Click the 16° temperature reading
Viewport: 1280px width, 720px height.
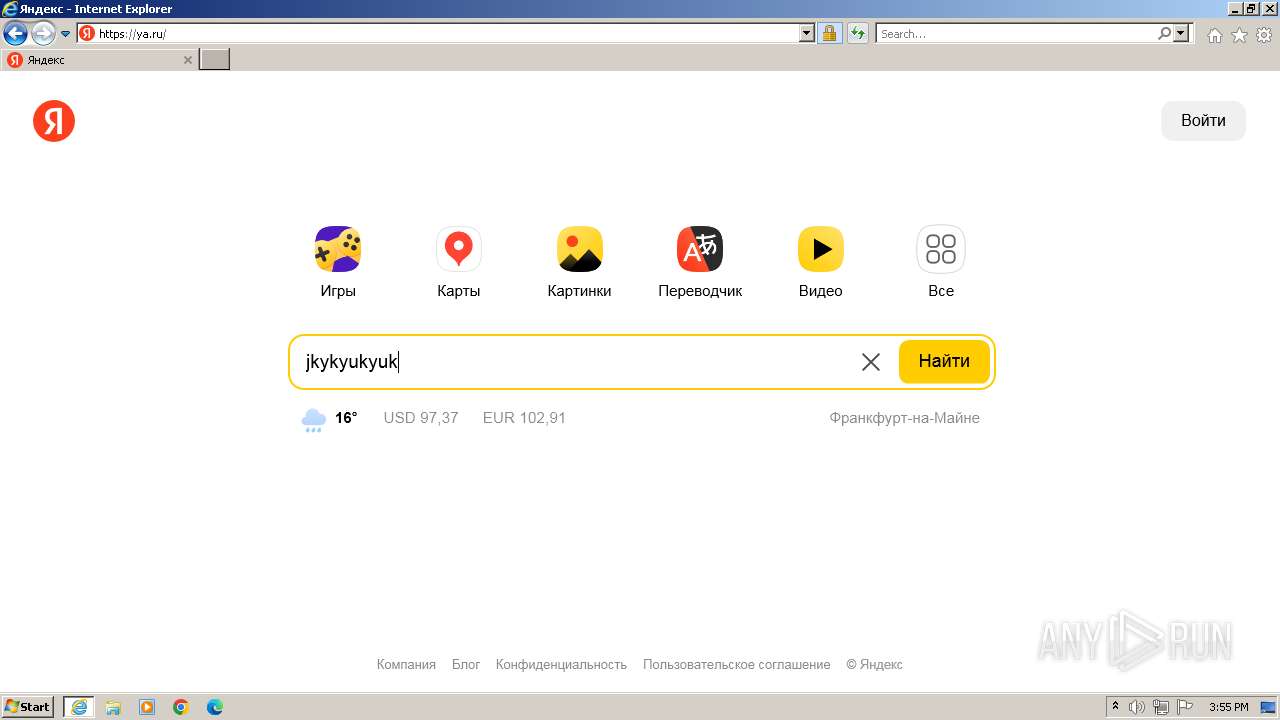pyautogui.click(x=346, y=418)
